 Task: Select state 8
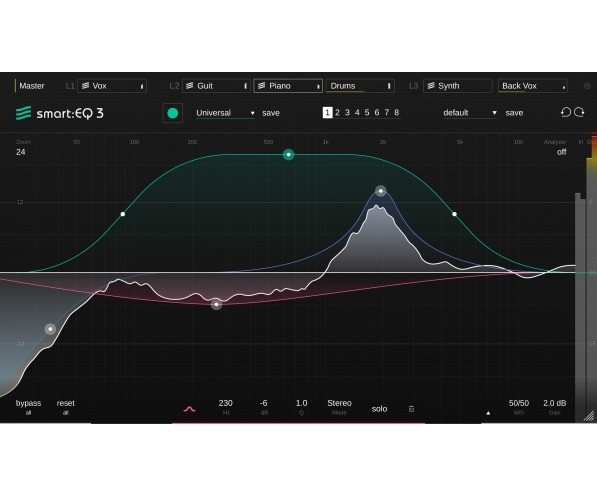(x=397, y=112)
